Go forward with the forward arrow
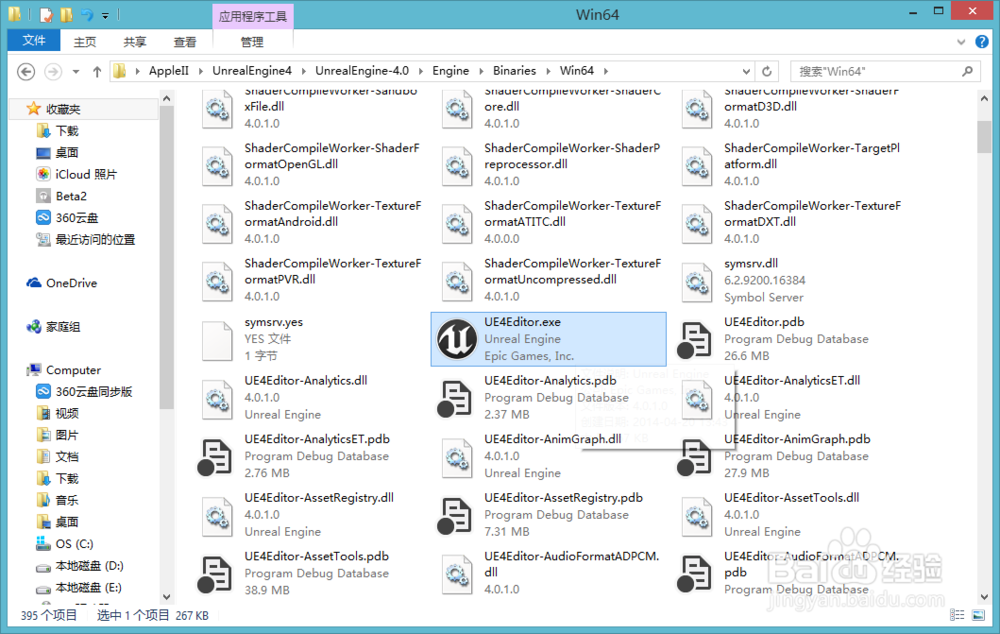 click(x=53, y=71)
